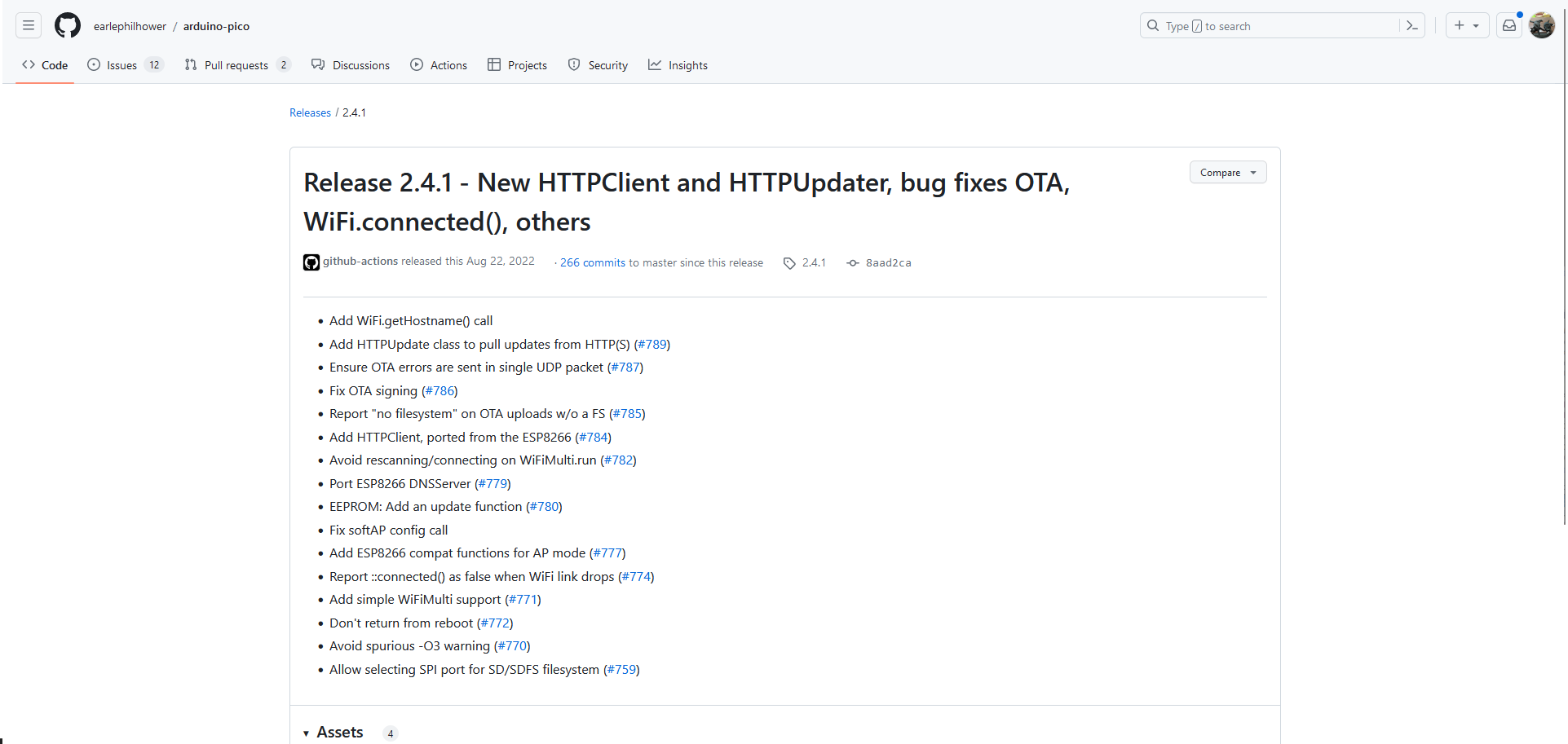Expand the create-new dropdown arrow
The image size is (1568, 744).
(x=1476, y=26)
